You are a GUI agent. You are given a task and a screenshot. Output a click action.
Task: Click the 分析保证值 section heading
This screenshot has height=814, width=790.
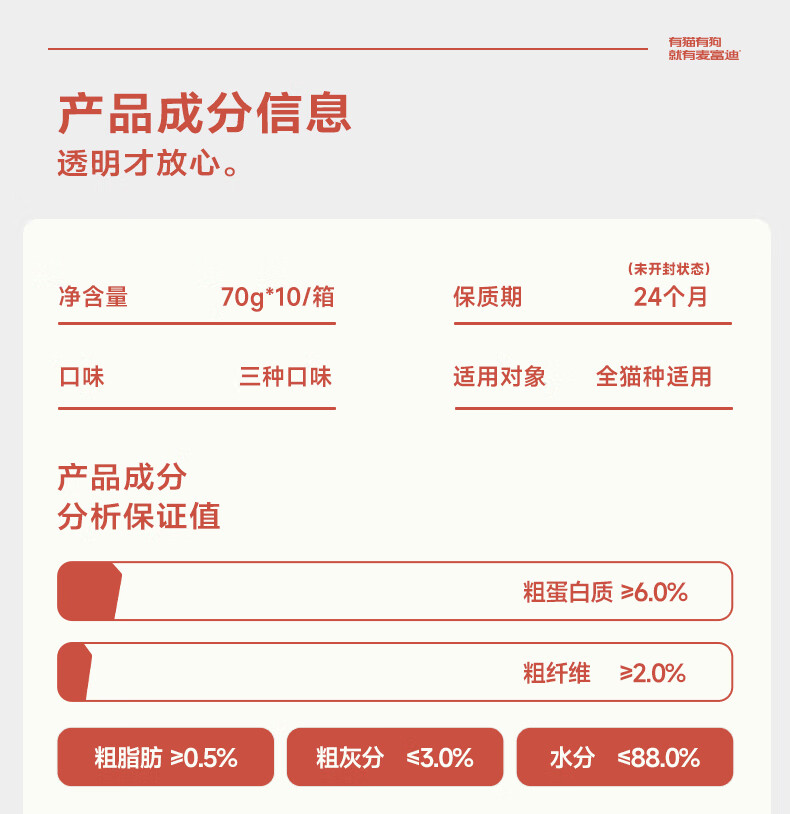pos(139,517)
